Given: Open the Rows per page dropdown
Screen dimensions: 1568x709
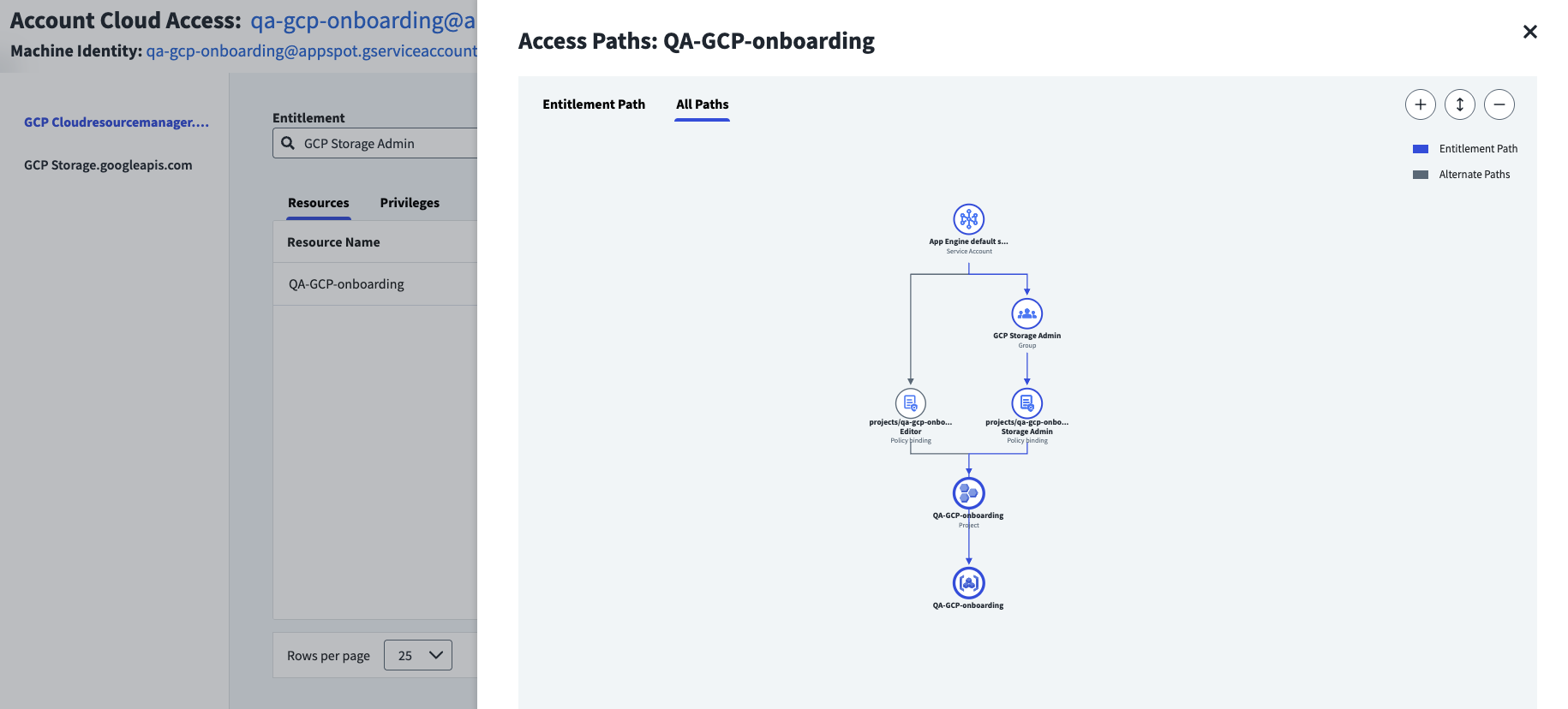Looking at the screenshot, I should click(418, 655).
